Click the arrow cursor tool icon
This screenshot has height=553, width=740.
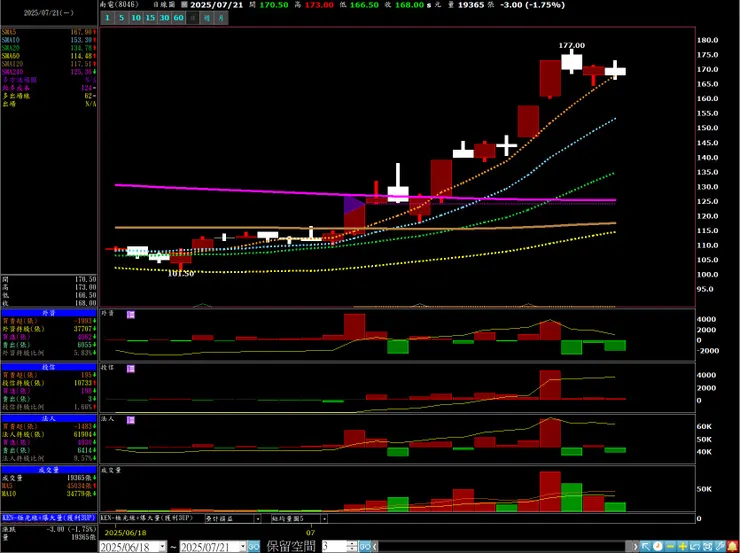coord(645,546)
